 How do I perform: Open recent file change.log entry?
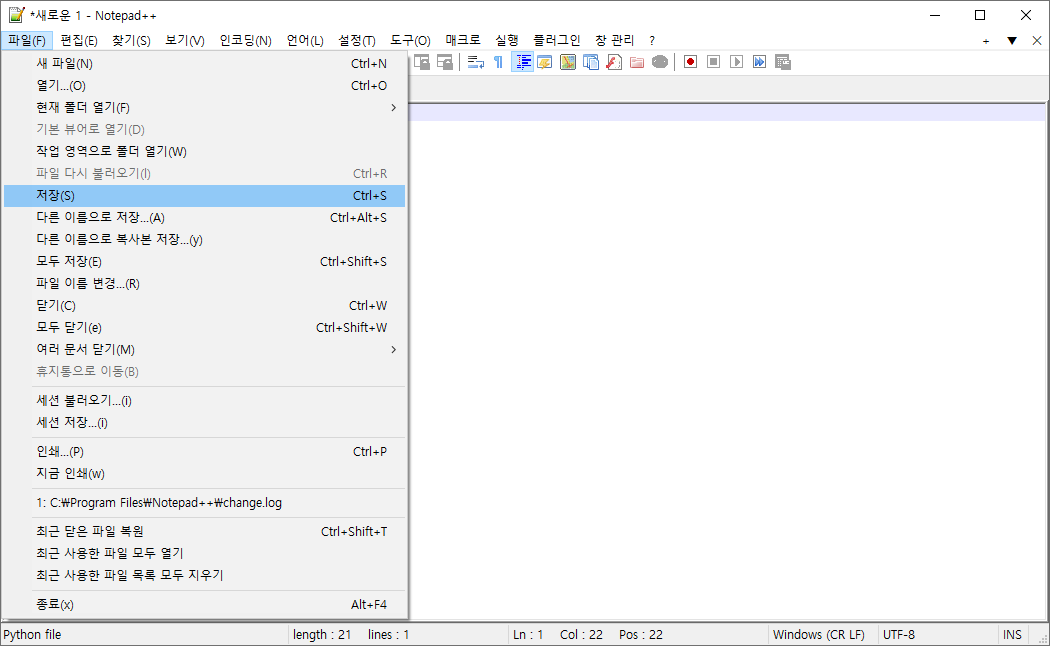(x=204, y=503)
